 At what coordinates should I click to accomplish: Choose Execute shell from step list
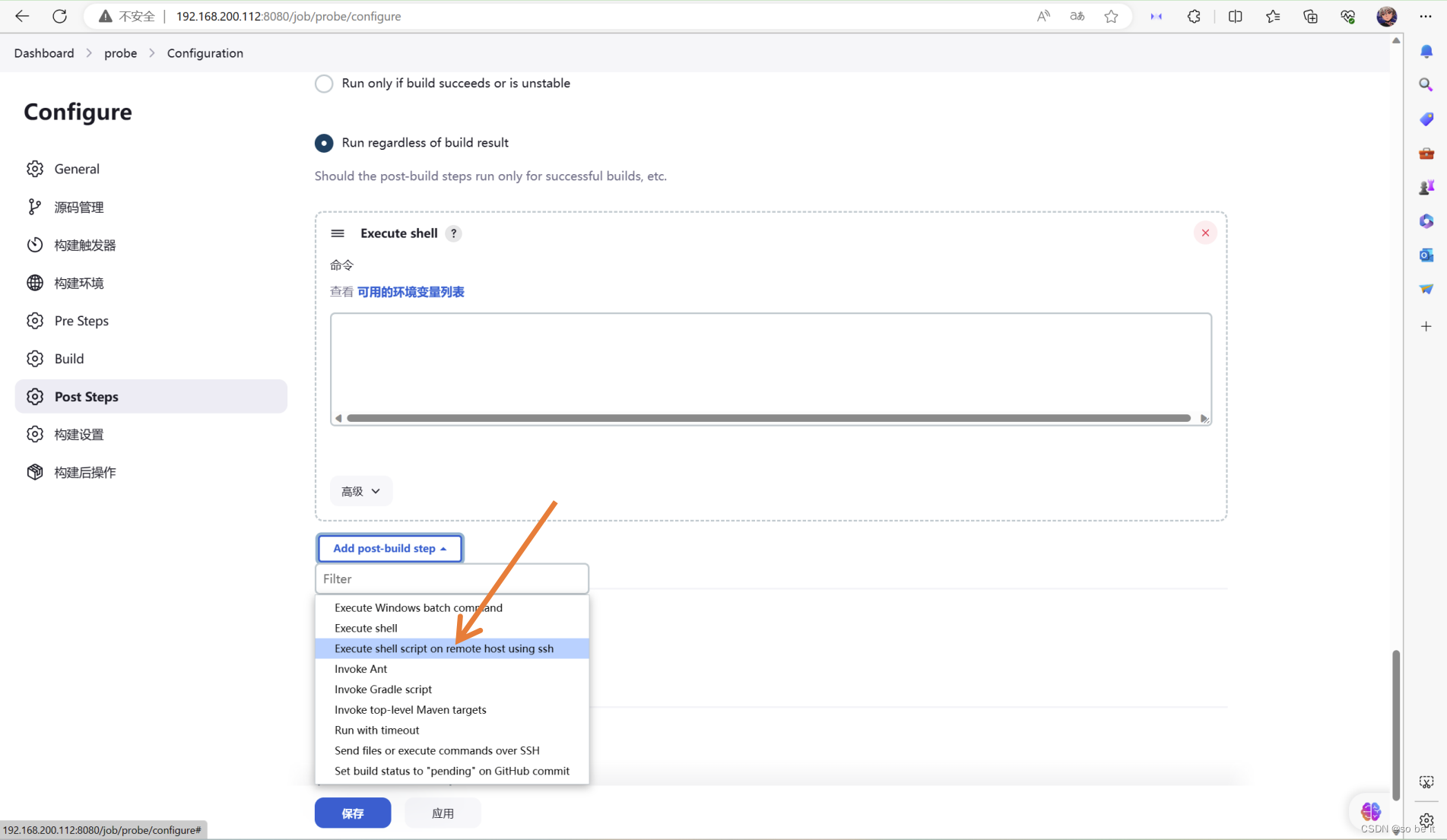pyautogui.click(x=452, y=628)
